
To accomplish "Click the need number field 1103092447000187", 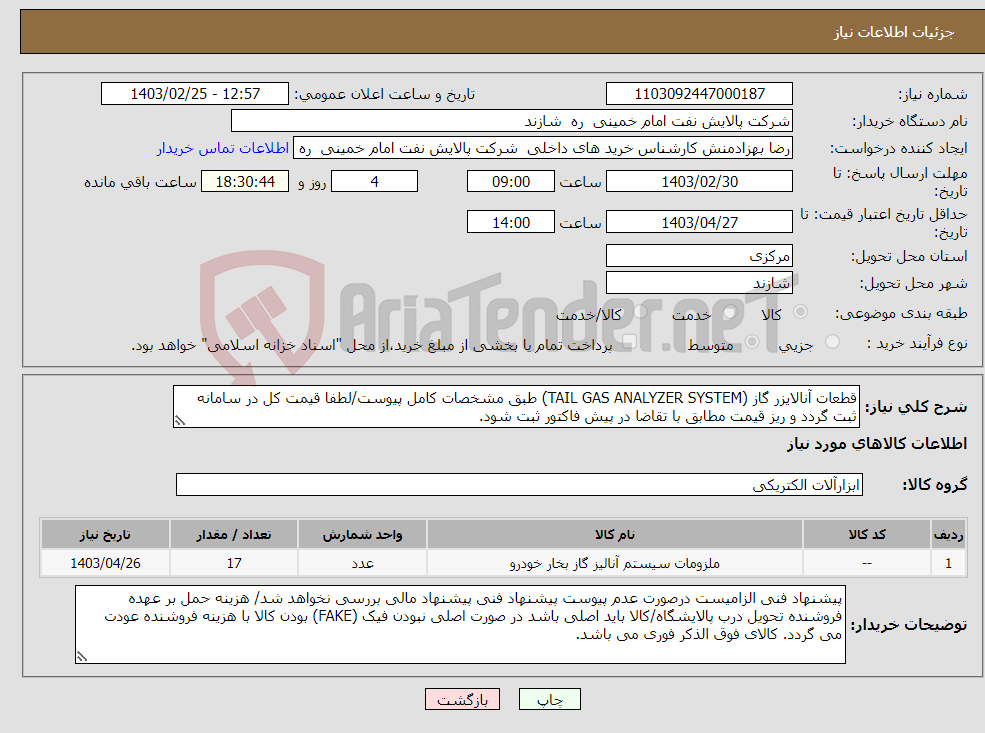I will coord(699,94).
